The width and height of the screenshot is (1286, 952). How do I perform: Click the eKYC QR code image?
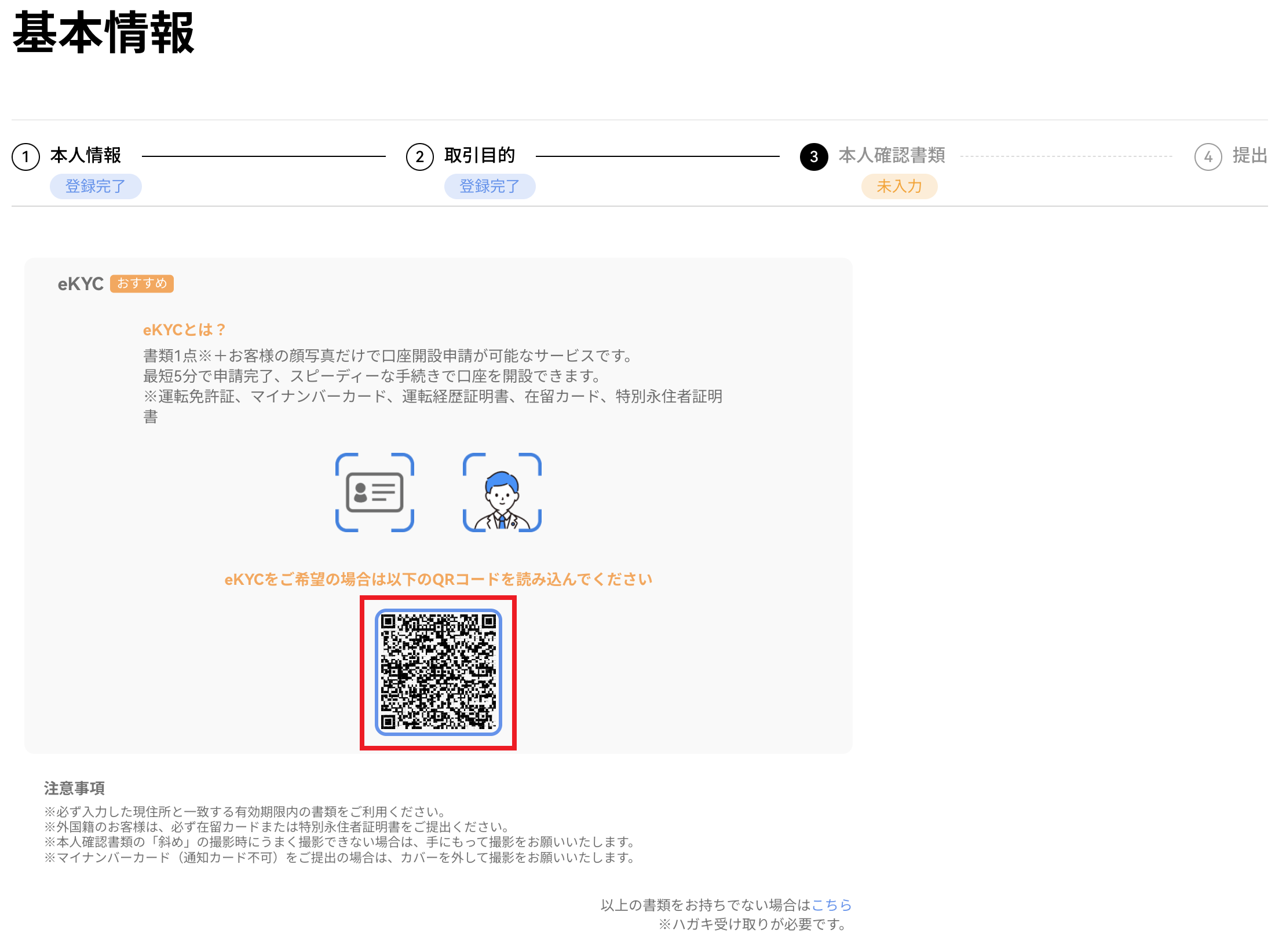pyautogui.click(x=439, y=672)
